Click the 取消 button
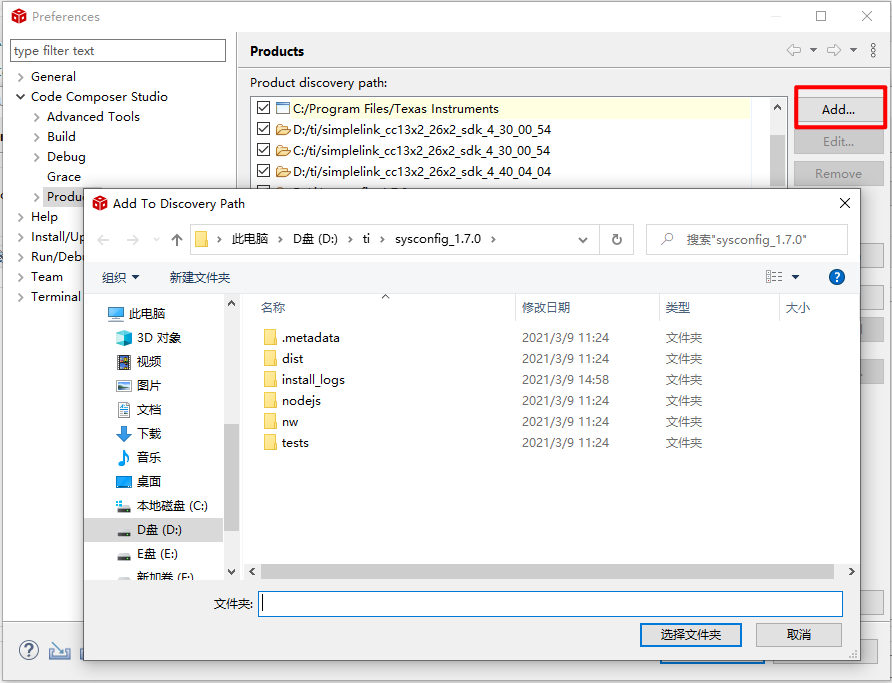Screen dimensions: 892x683 coord(799,635)
